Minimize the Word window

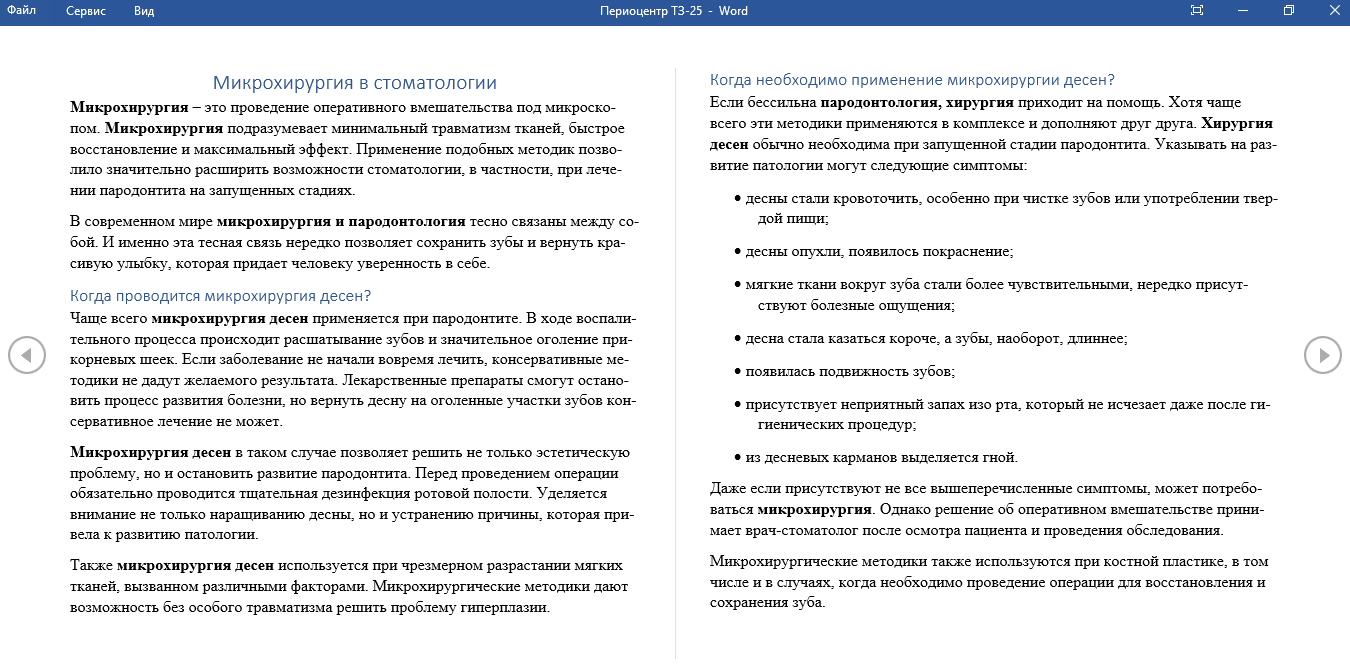point(1243,11)
